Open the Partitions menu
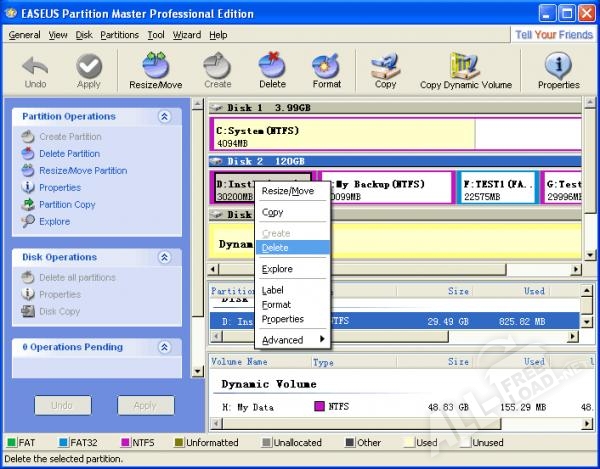 tap(119, 35)
